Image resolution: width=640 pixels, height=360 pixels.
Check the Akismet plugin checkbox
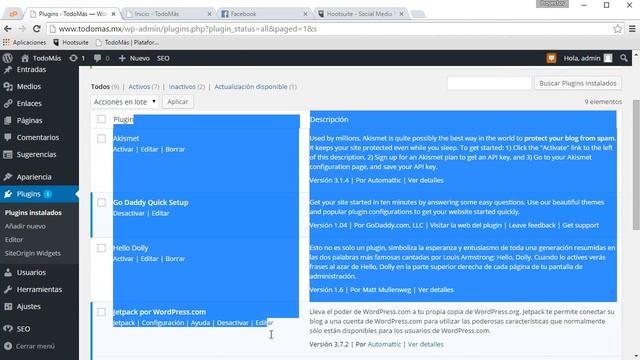coord(101,139)
